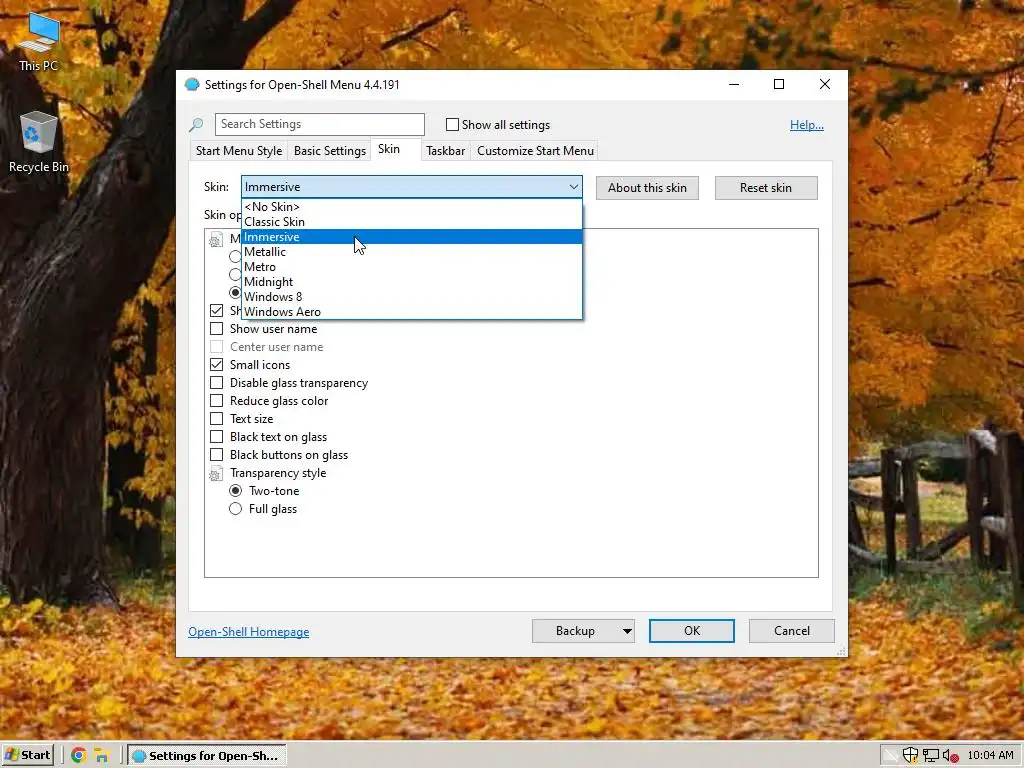Click the Skin tab
This screenshot has height=768, width=1024.
[x=389, y=149]
